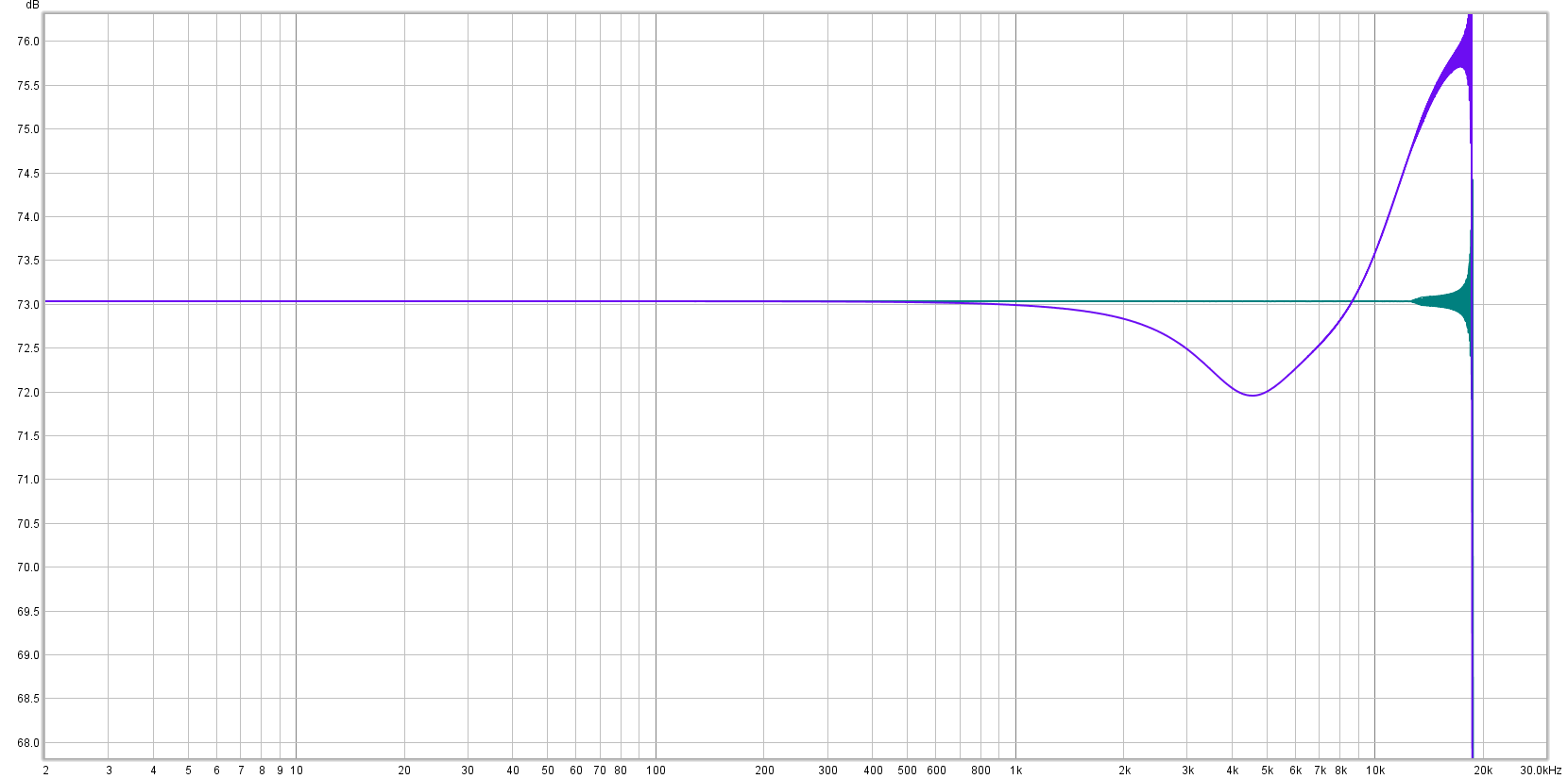Click the 30.0kHz label on frequency axis

click(1540, 771)
